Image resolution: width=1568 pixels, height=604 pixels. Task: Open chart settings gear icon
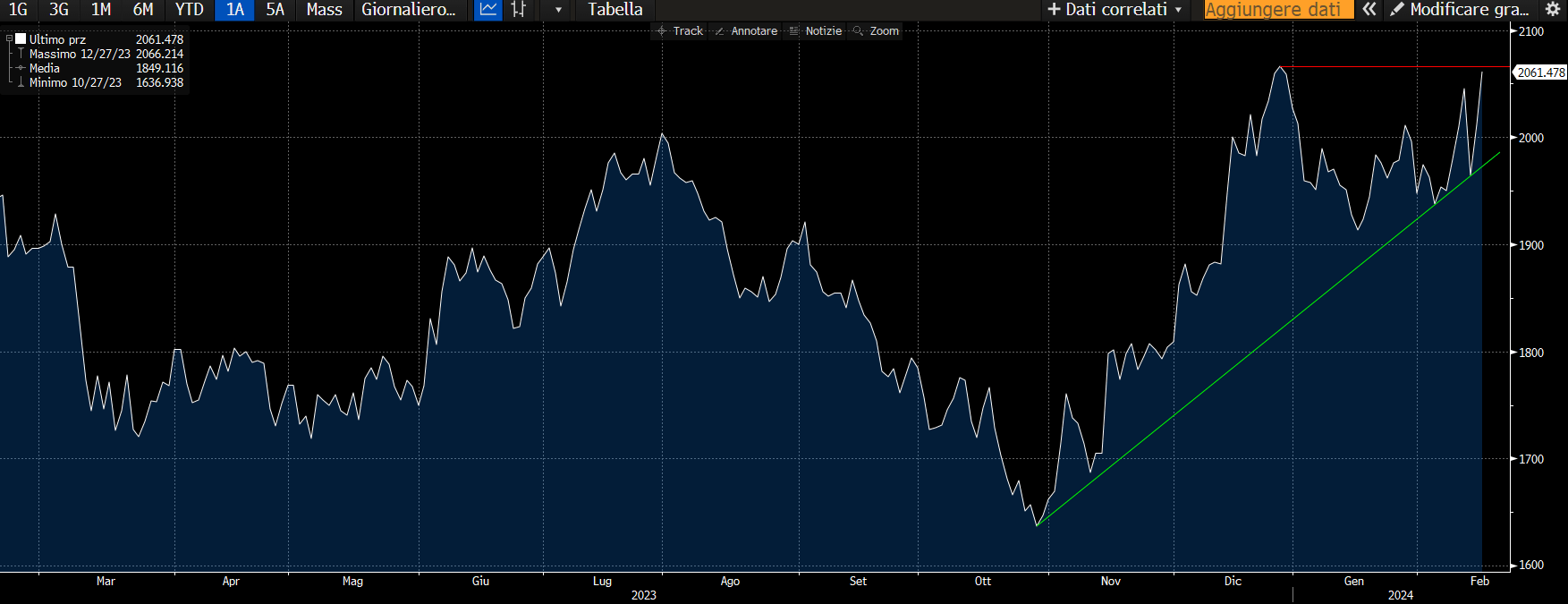[1553, 10]
